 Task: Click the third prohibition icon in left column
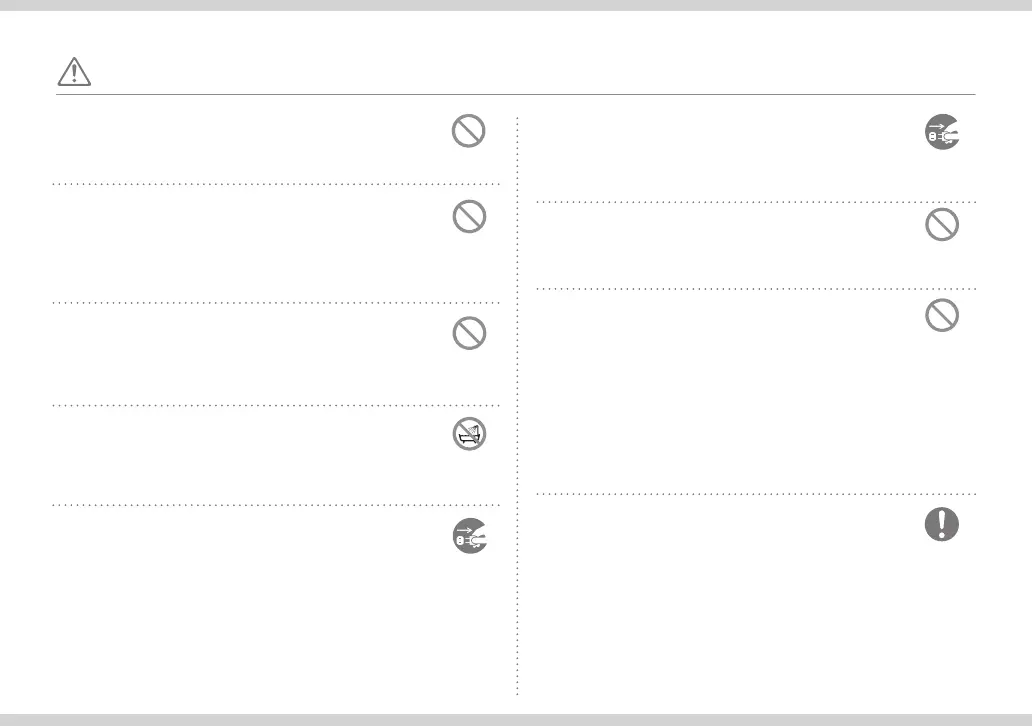(x=469, y=333)
